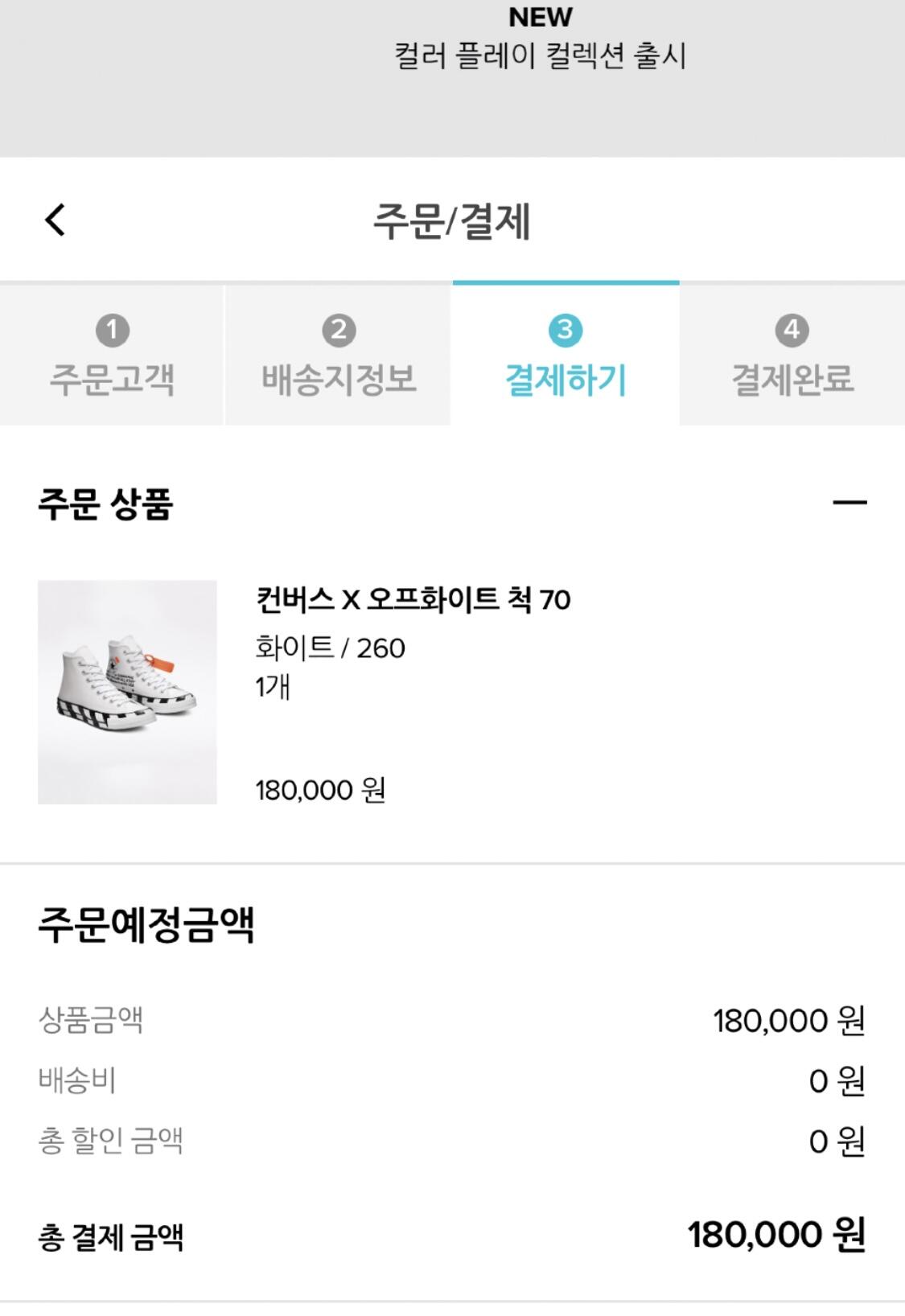Switch to the 주문고객 tab
Viewport: 905px width, 1316px height.
(x=112, y=379)
